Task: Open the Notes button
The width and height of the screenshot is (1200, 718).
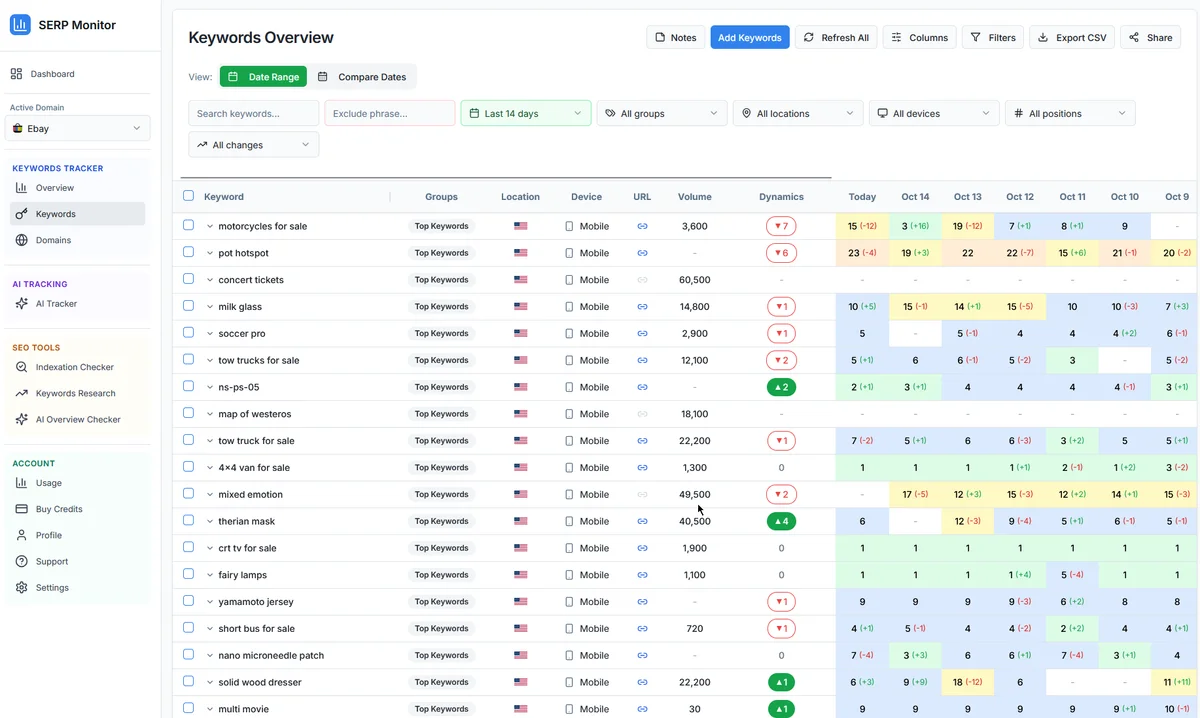Action: pyautogui.click(x=676, y=37)
